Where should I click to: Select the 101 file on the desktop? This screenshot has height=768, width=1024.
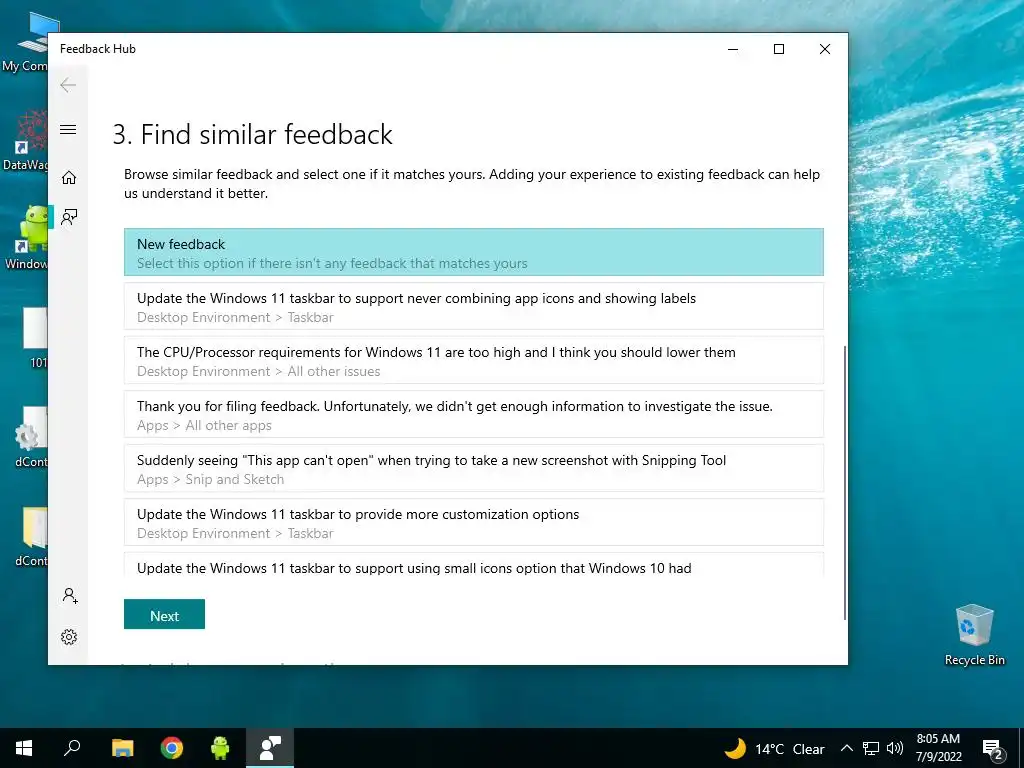34,338
